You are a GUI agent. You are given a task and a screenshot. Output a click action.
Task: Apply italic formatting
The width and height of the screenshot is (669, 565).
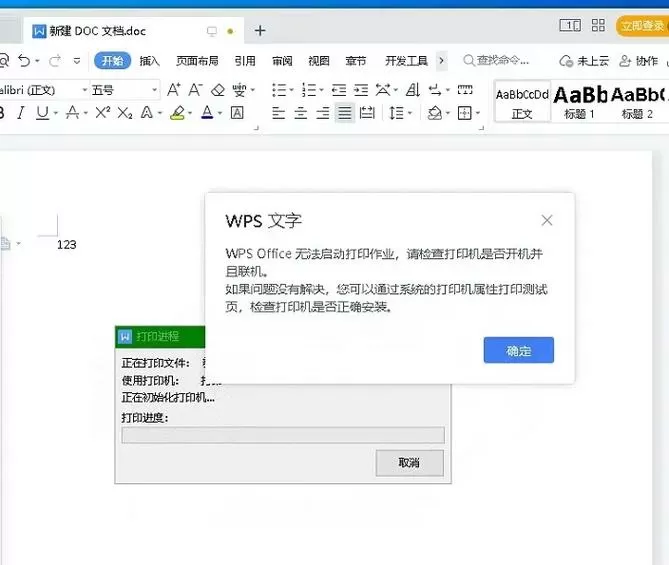coord(20,113)
